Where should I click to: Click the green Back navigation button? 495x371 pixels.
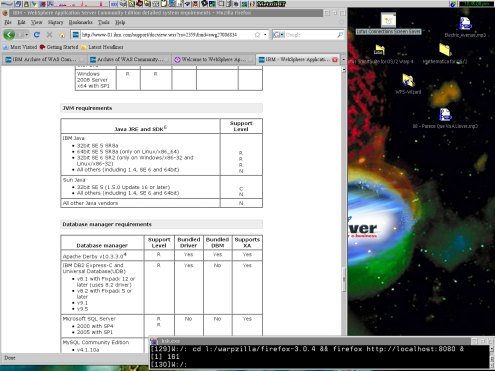pyautogui.click(x=9, y=34)
